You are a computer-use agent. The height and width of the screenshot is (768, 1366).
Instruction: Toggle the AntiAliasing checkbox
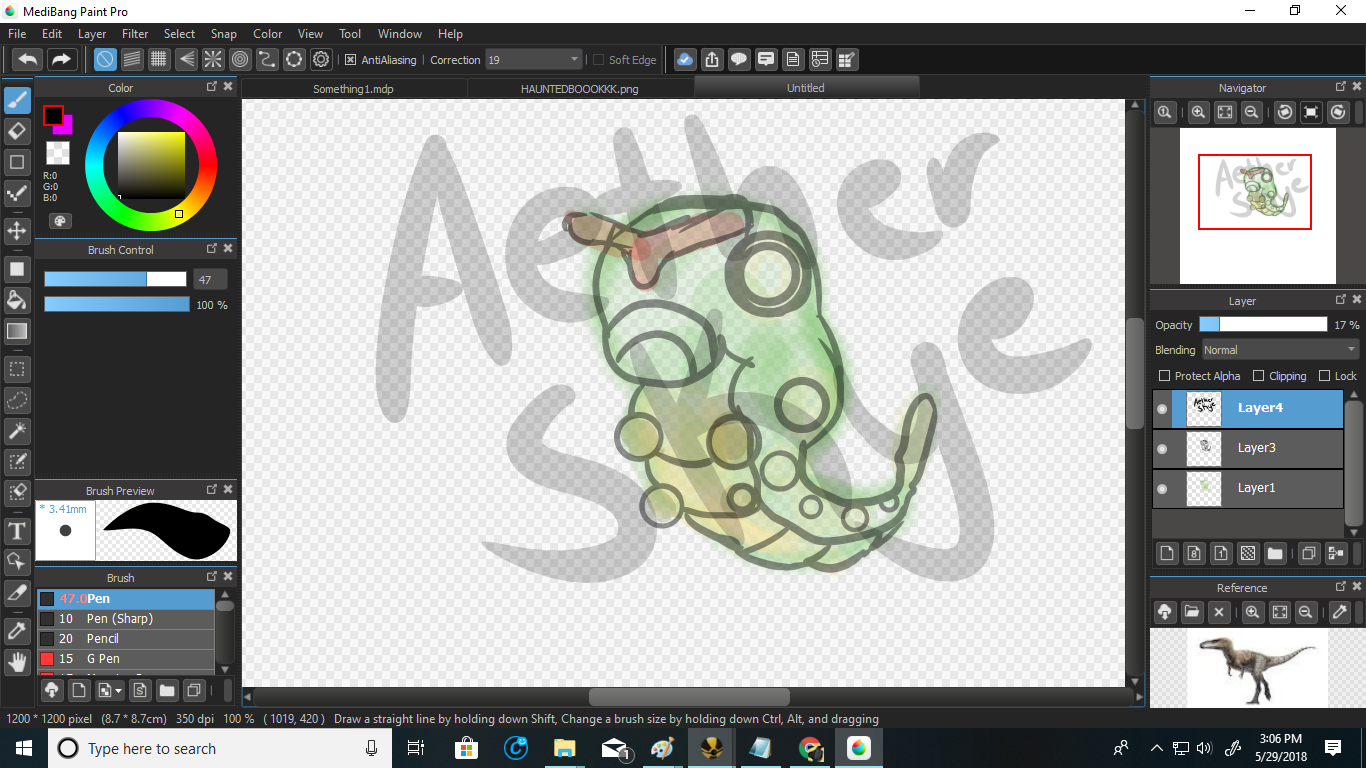350,60
